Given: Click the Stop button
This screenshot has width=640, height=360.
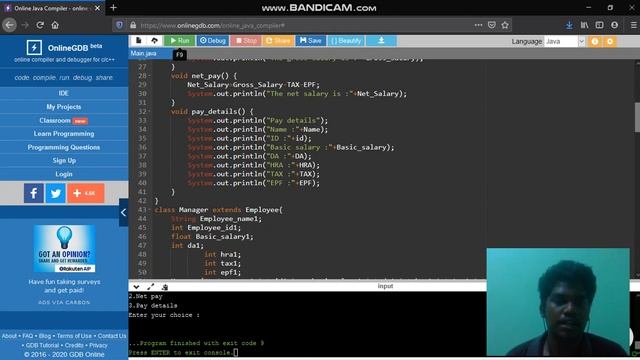Looking at the screenshot, I should coord(246,40).
